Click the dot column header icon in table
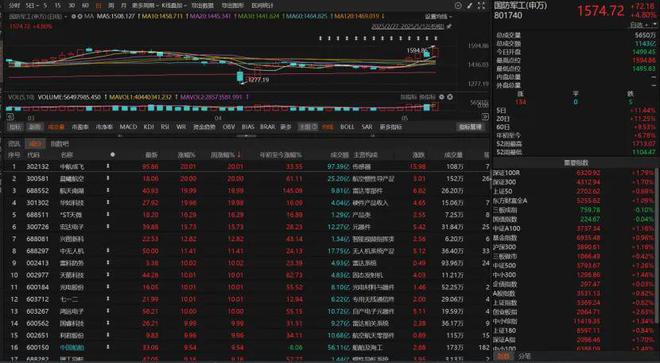The width and height of the screenshot is (660, 363). click(x=112, y=155)
